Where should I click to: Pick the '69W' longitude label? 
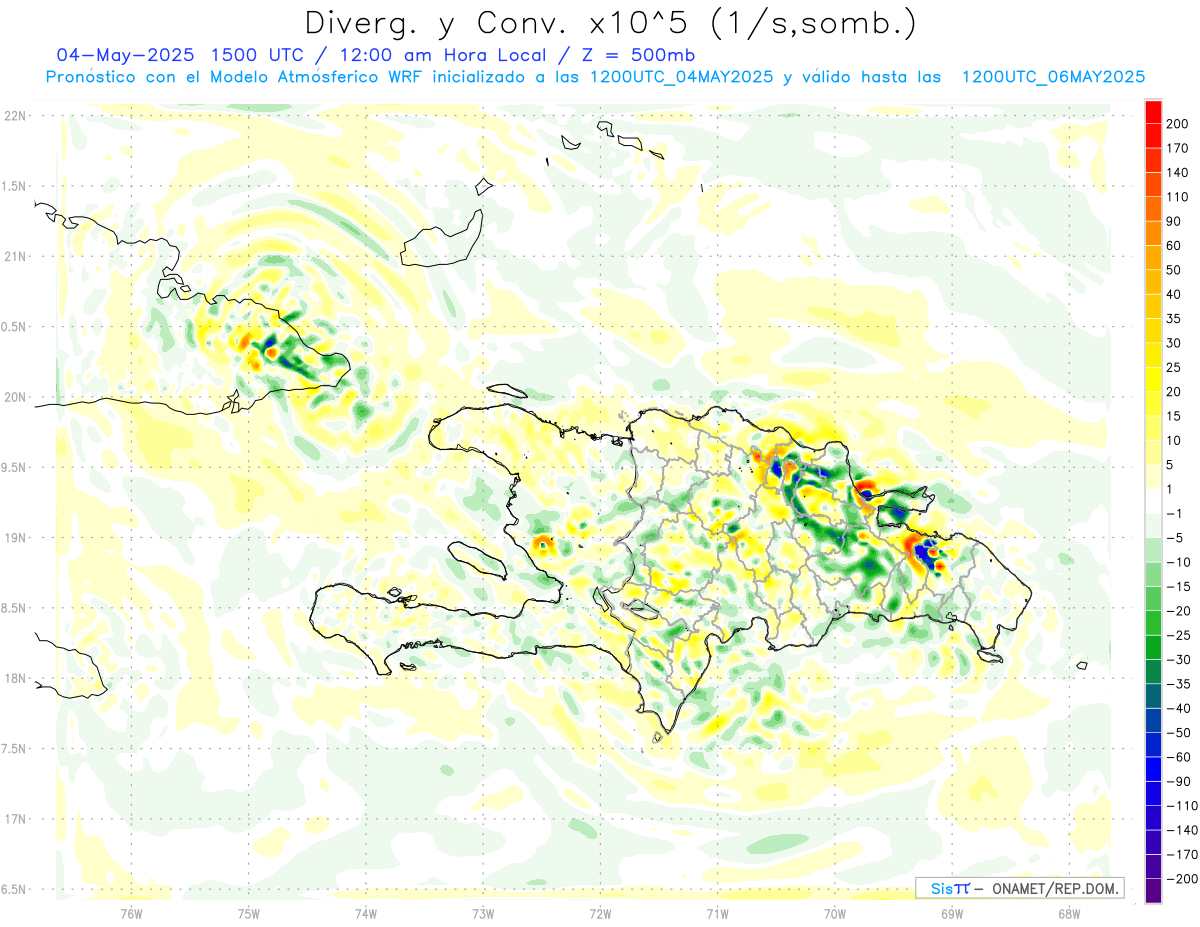click(952, 913)
